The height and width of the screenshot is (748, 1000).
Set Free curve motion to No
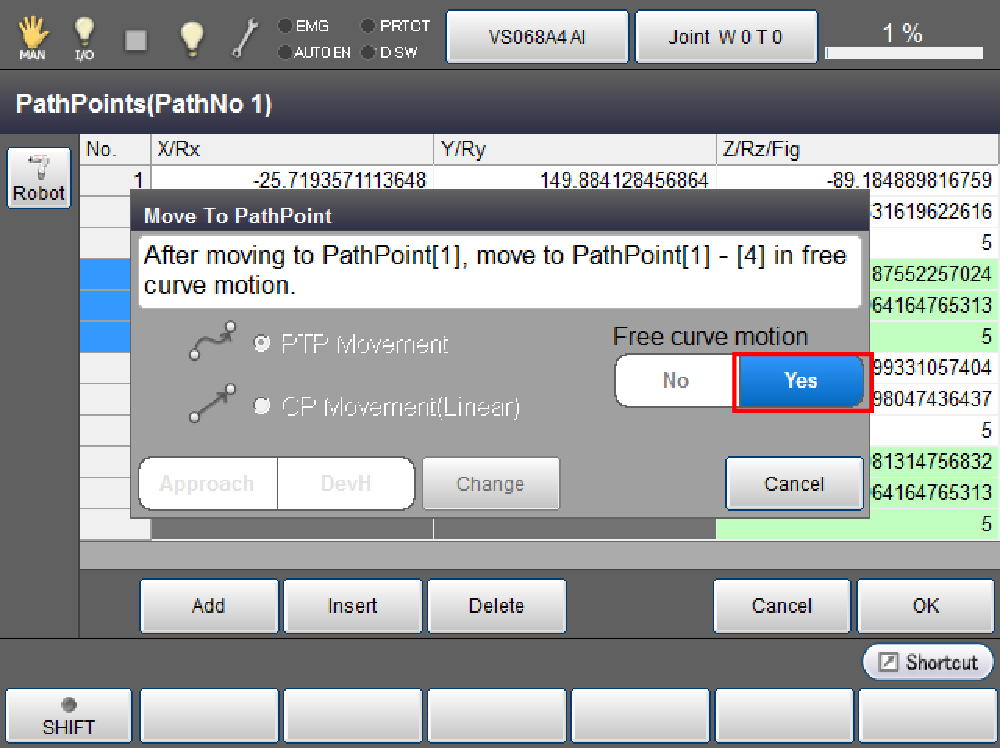(x=676, y=381)
